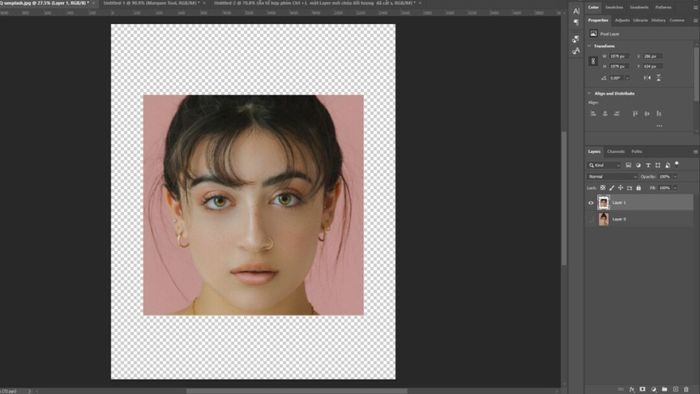Click the link layers icon
700x394 pixels.
(x=621, y=390)
